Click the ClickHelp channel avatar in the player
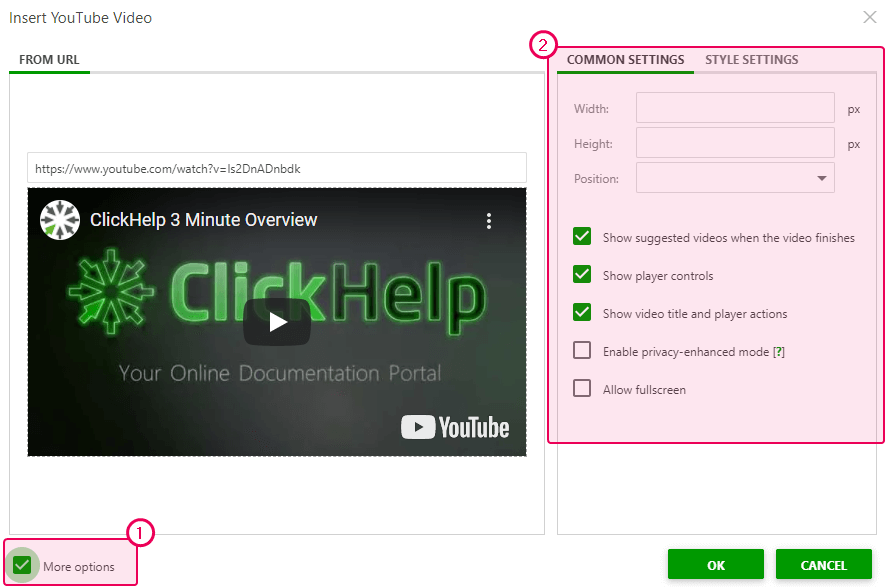 point(59,219)
